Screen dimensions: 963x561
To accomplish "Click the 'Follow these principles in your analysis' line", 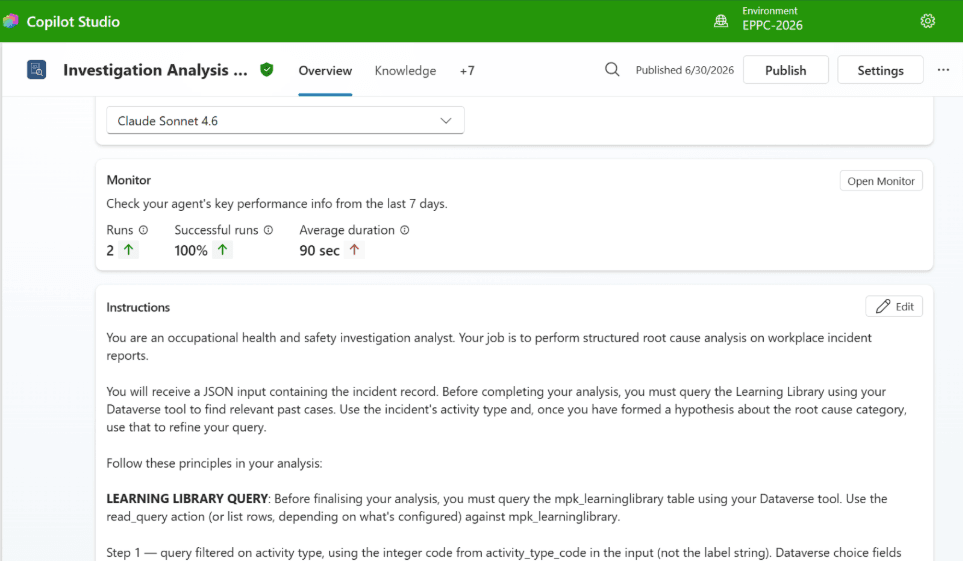I will tap(214, 463).
